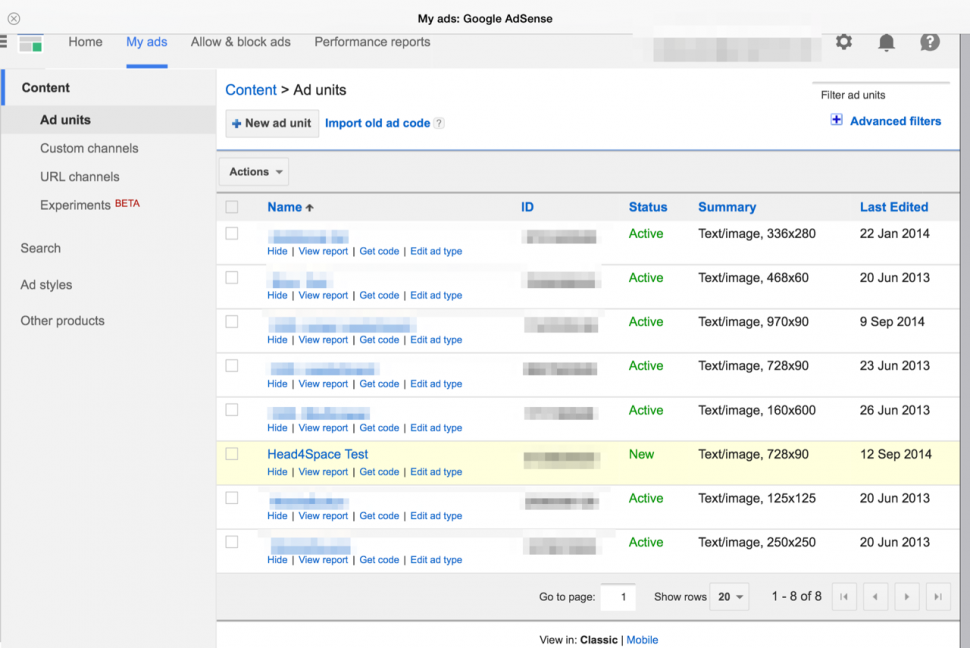Open the hamburger menu icon
Screen dimensions: 970x648
pos(3,42)
